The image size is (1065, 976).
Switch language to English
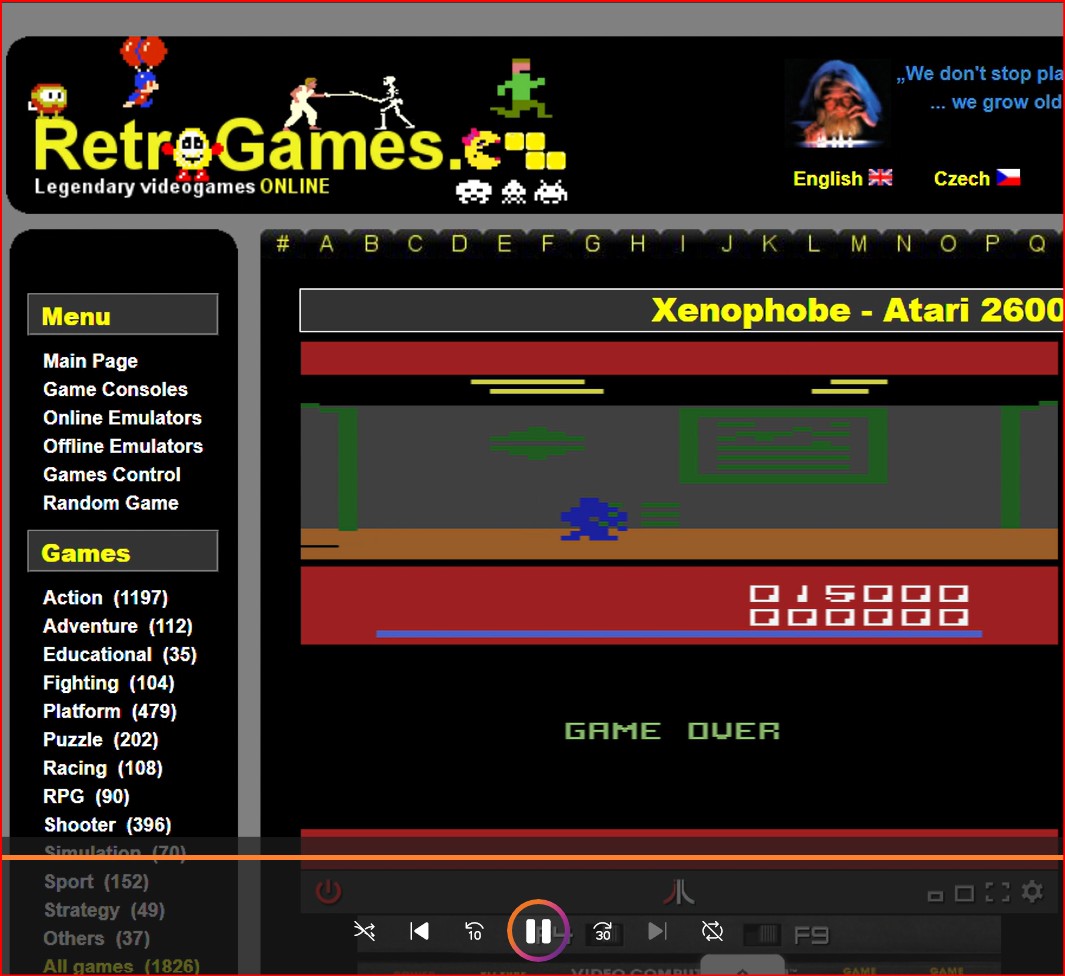point(842,178)
